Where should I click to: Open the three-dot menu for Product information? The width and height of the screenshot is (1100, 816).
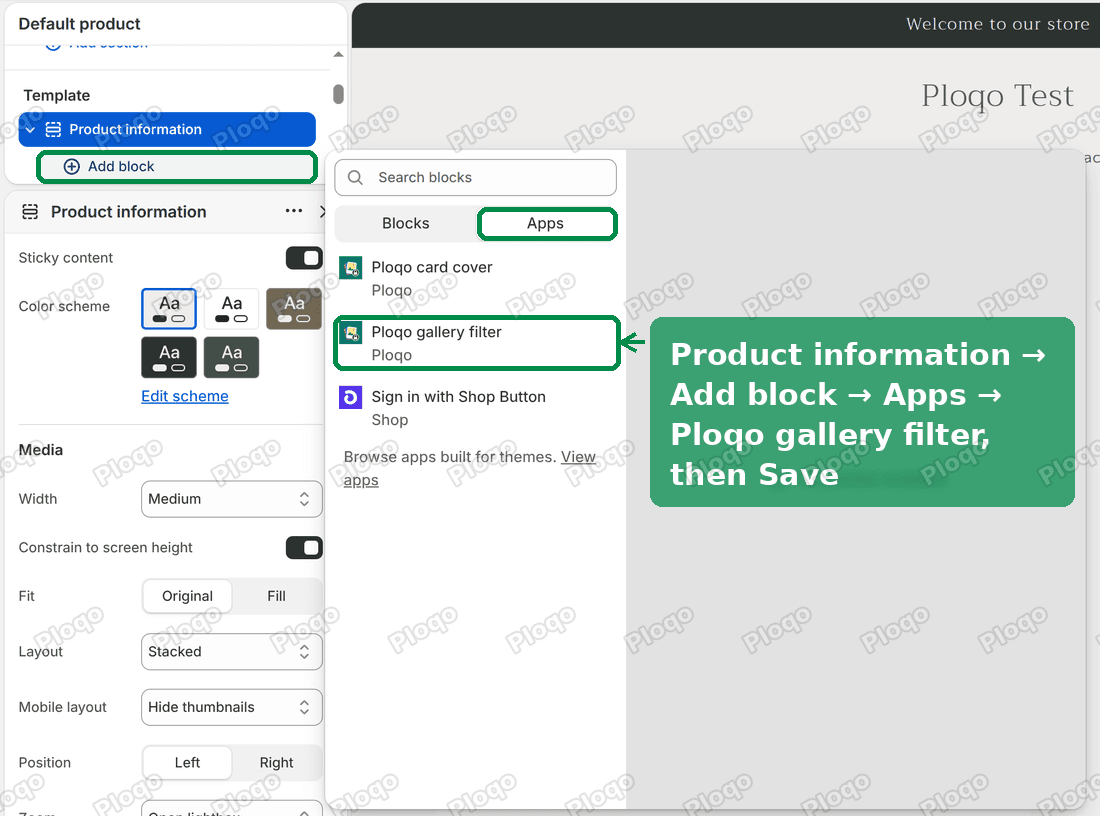click(294, 211)
